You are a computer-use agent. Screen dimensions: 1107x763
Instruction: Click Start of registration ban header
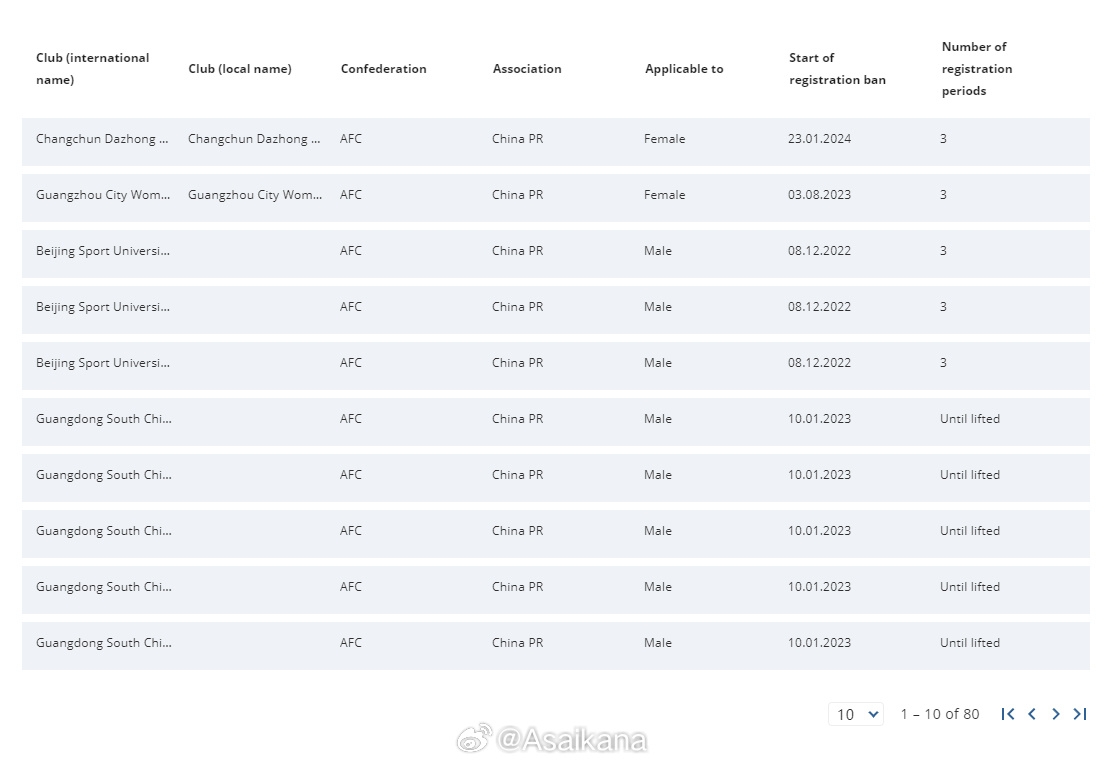pyautogui.click(x=837, y=68)
